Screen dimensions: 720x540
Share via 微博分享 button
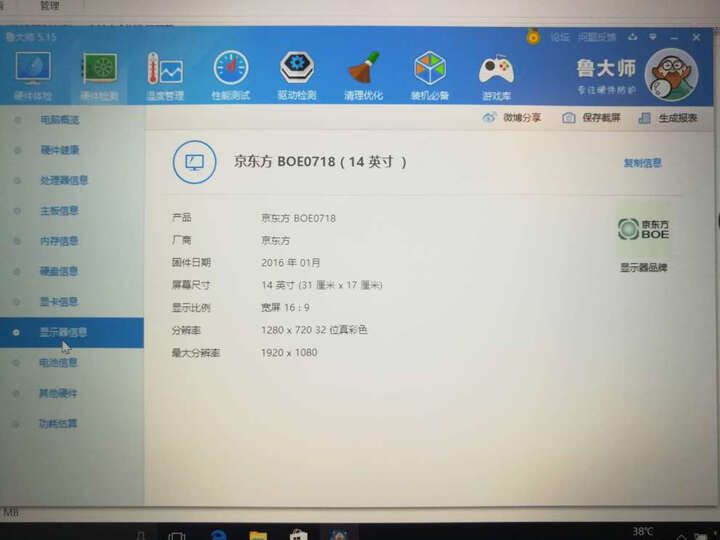click(512, 118)
